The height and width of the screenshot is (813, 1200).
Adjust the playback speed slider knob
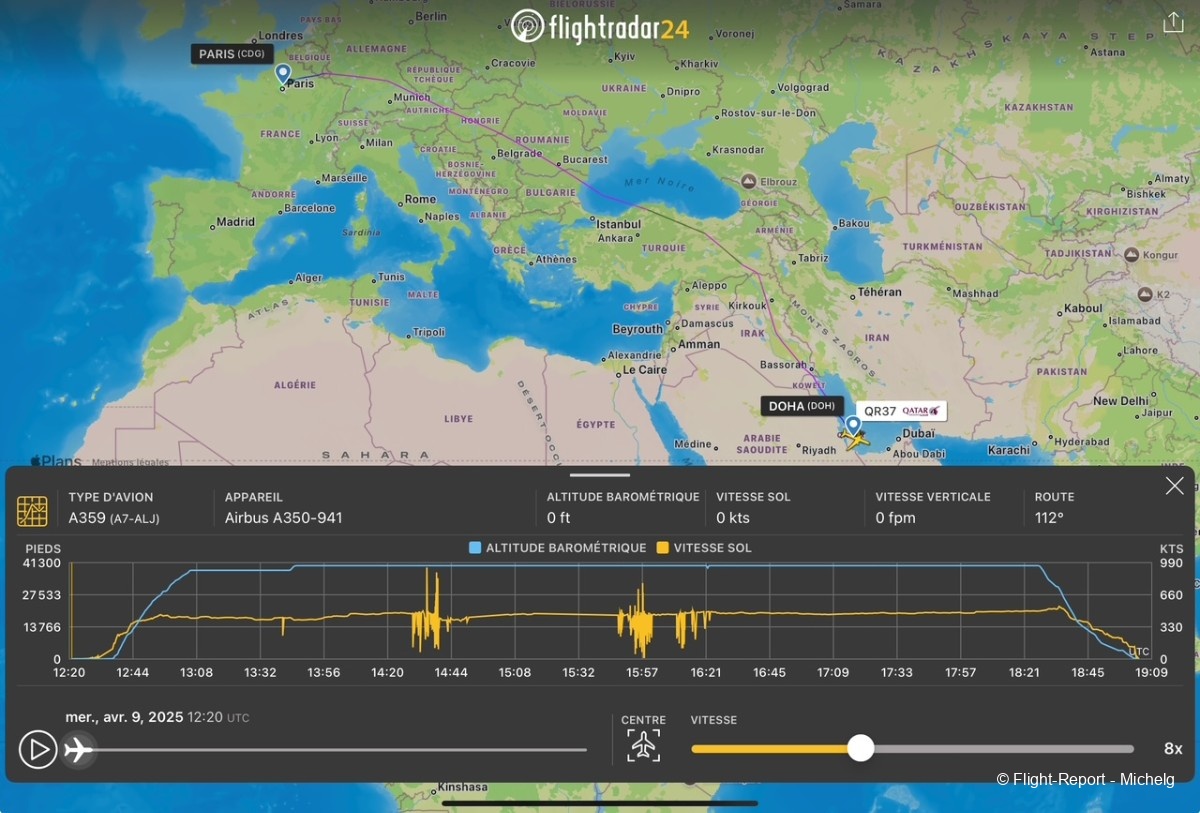[x=860, y=748]
